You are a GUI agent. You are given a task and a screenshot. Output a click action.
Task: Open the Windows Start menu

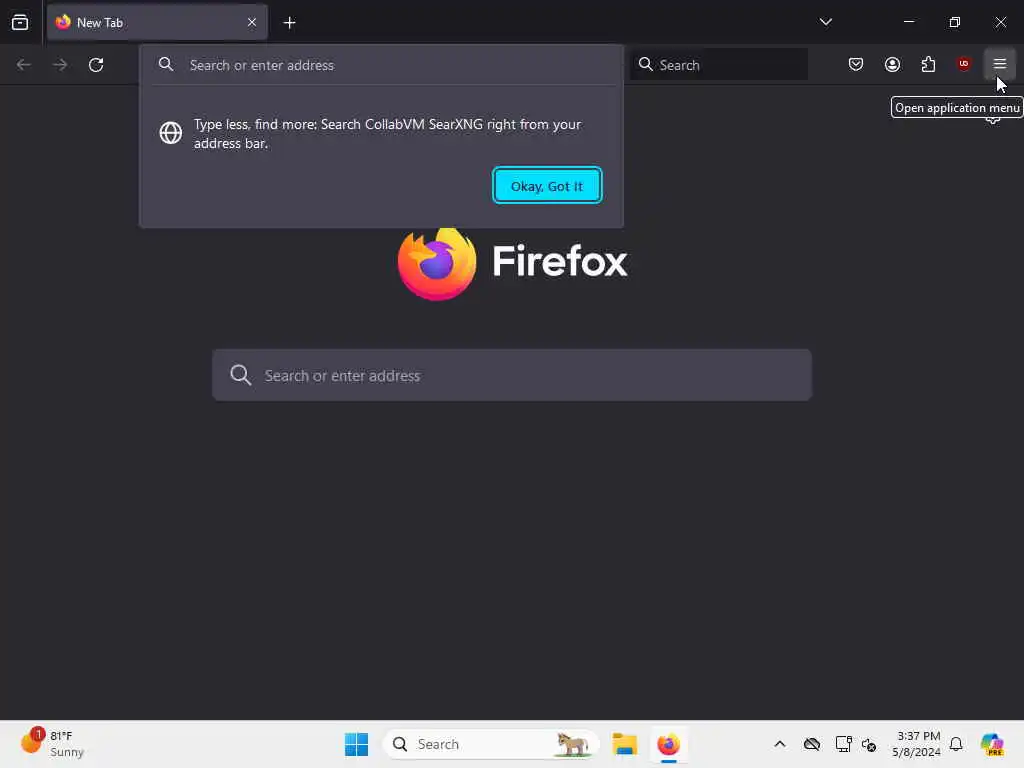pyautogui.click(x=357, y=744)
